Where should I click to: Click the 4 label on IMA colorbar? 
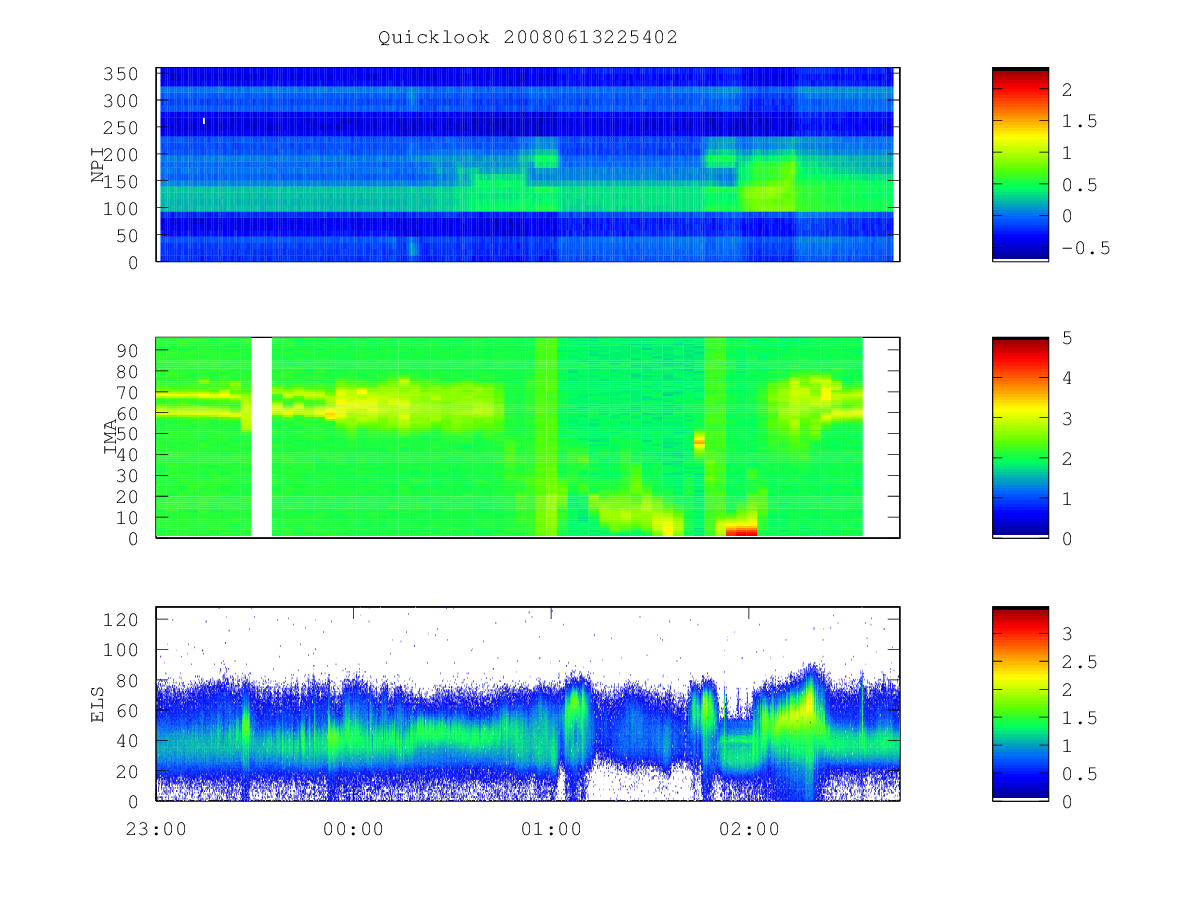pyautogui.click(x=1068, y=378)
